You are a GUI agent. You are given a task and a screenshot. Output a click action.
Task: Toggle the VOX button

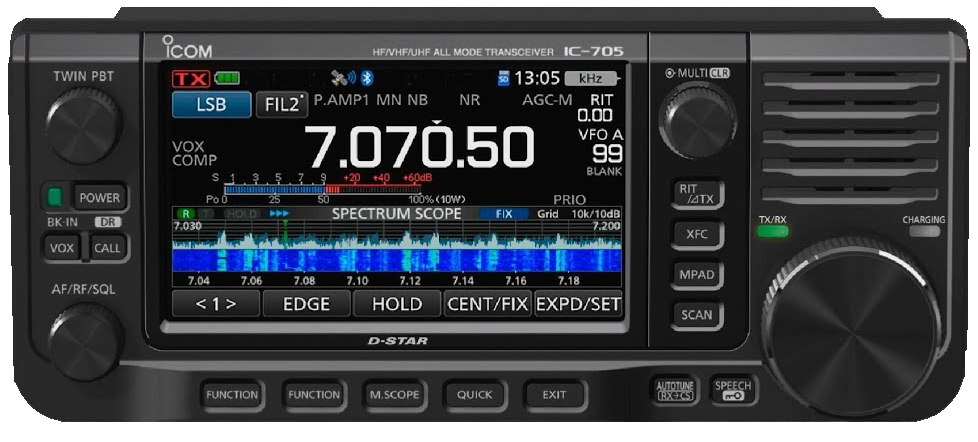click(62, 248)
